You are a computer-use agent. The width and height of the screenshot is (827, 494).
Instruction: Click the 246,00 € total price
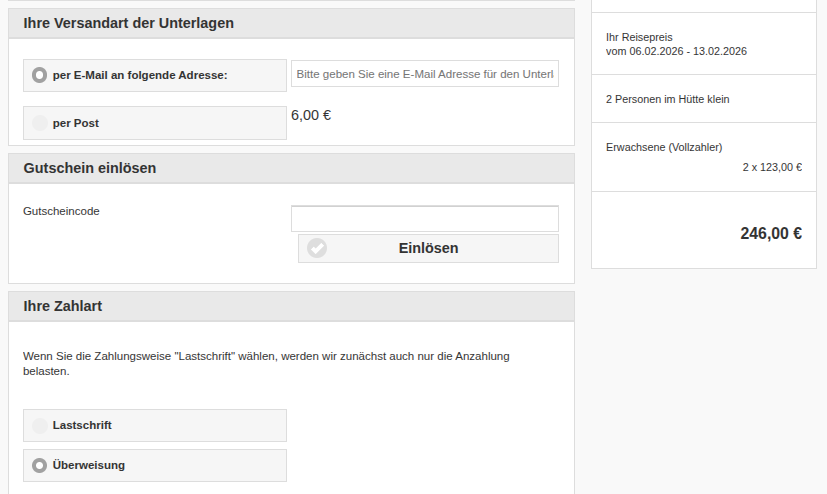770,234
